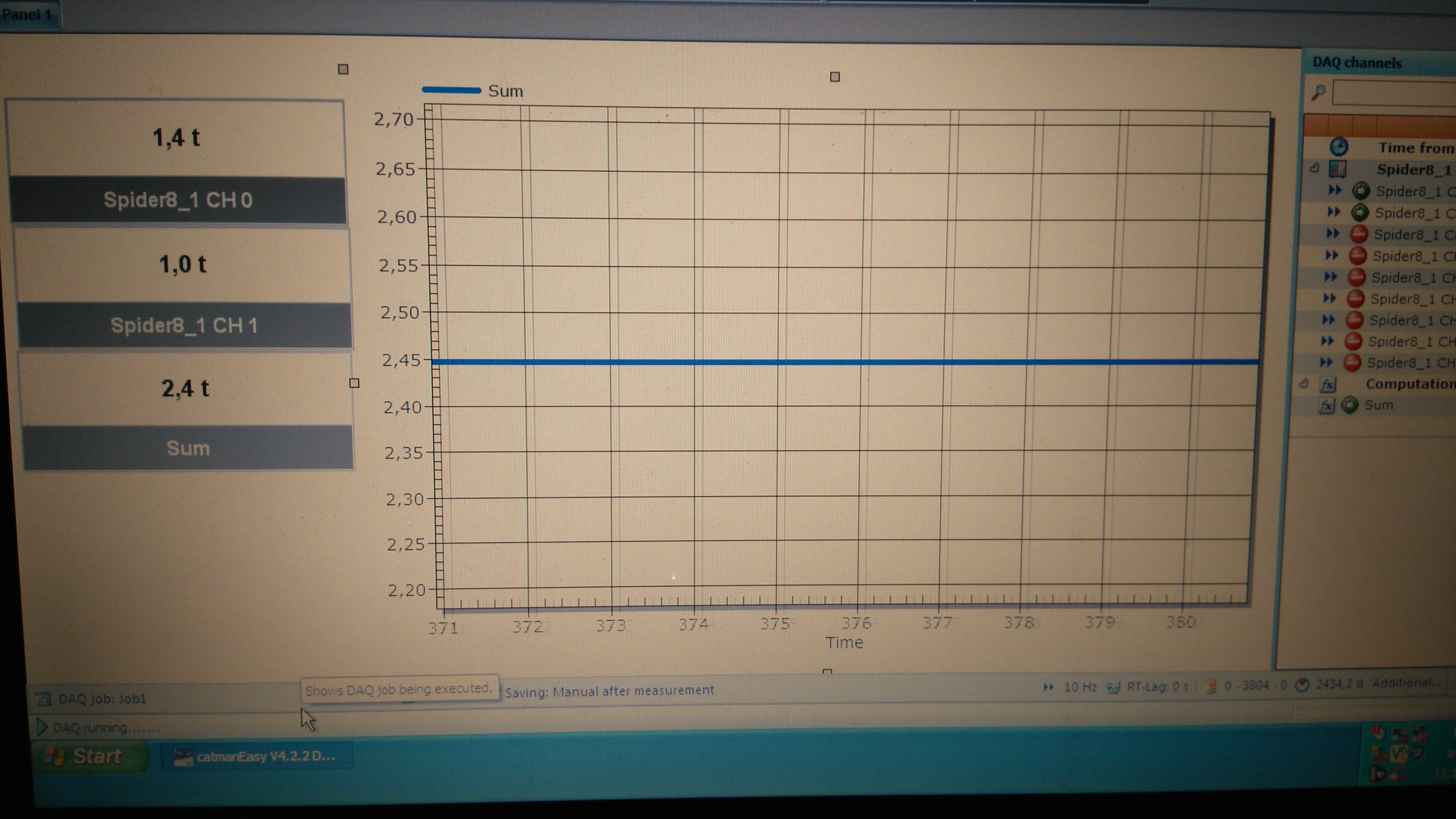Click the 0 - 3804 - 0 status text
The width and height of the screenshot is (1456, 819).
[1255, 686]
